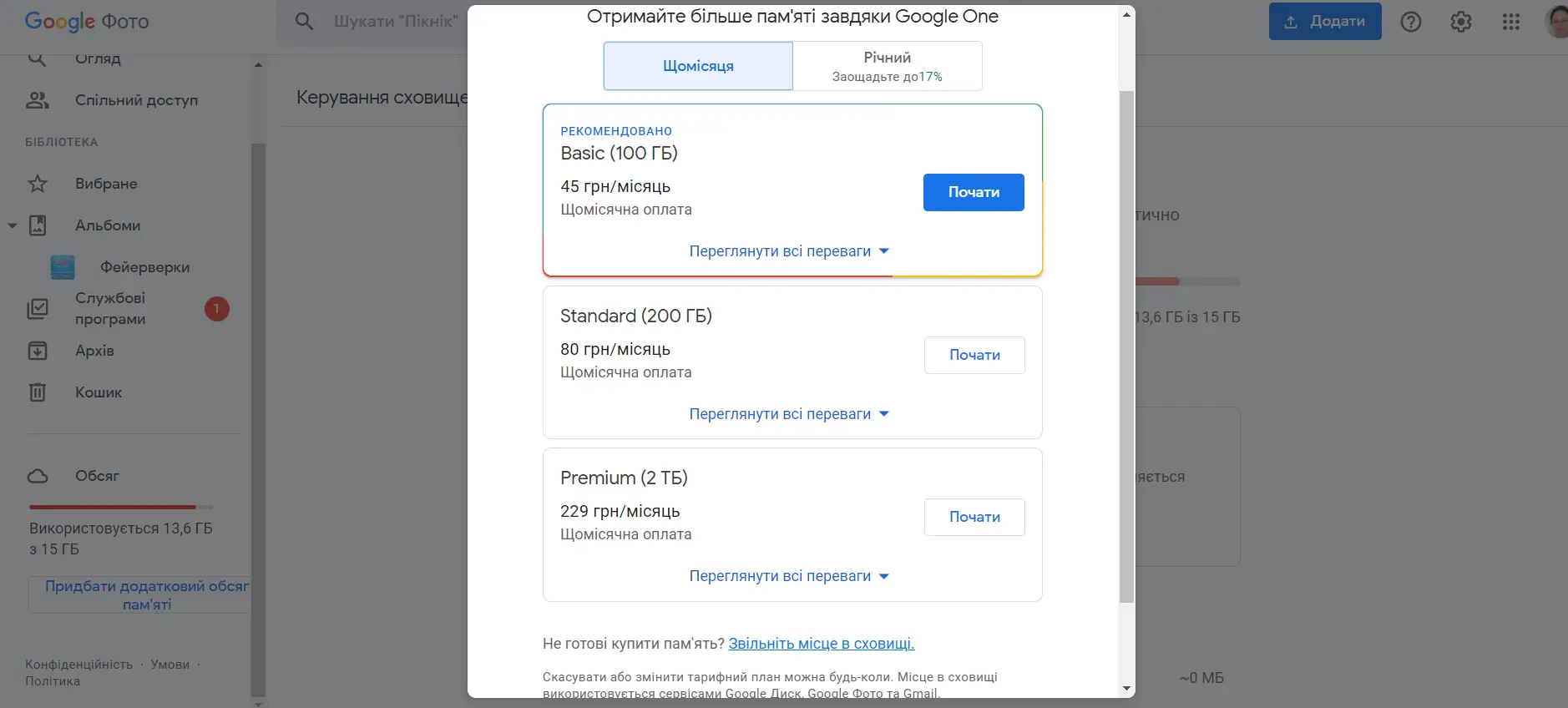Click the Google Фото logo

pos(87,21)
